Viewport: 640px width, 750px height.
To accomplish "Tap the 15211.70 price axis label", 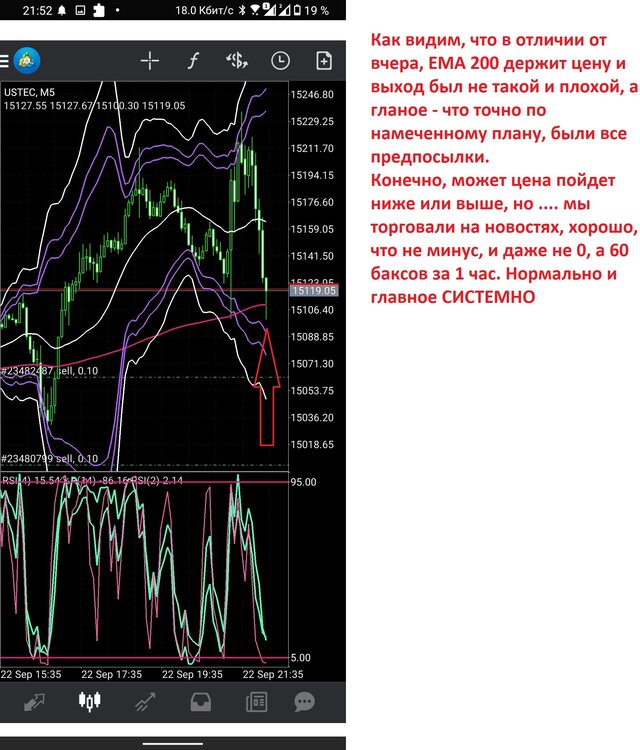I will coord(312,149).
